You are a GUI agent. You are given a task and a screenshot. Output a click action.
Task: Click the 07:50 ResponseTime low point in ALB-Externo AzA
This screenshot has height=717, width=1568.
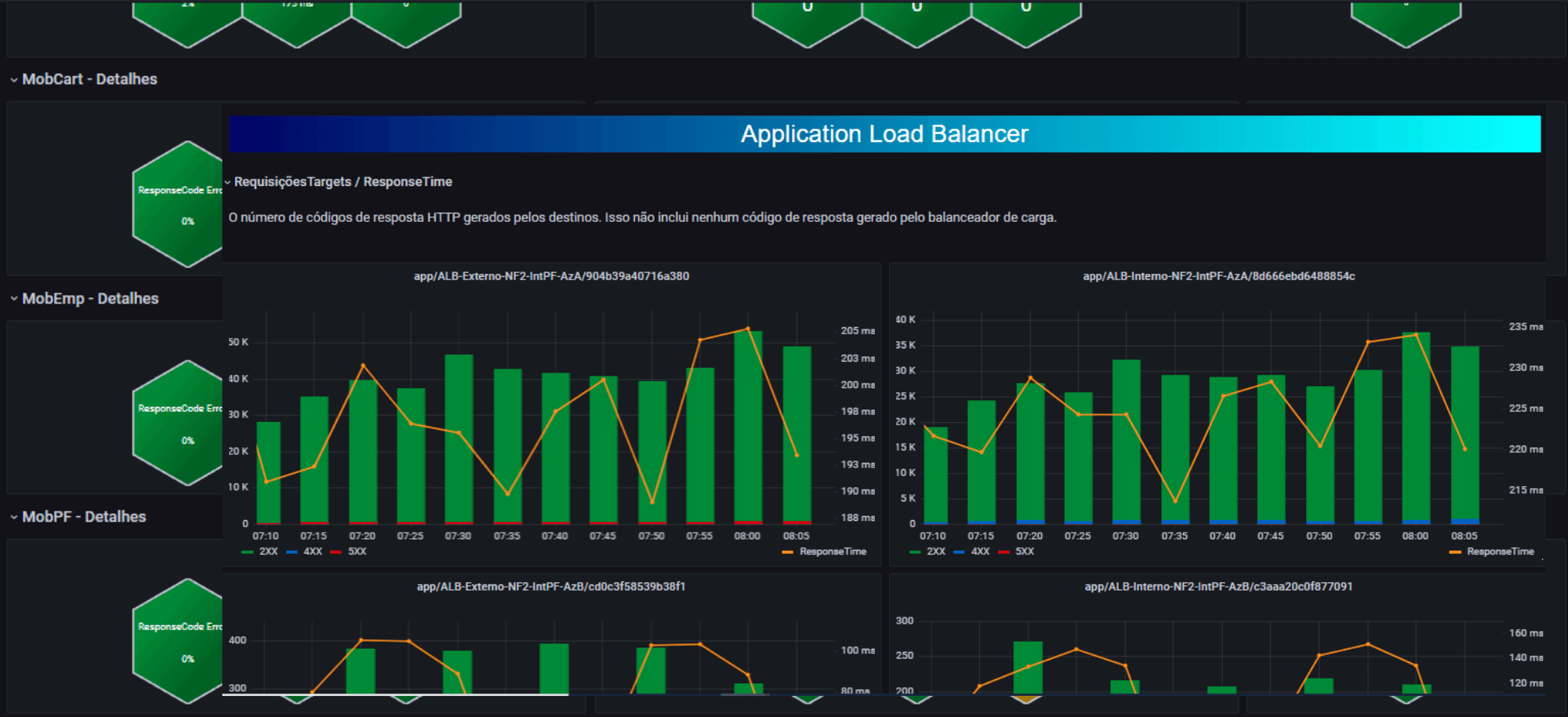(x=652, y=502)
